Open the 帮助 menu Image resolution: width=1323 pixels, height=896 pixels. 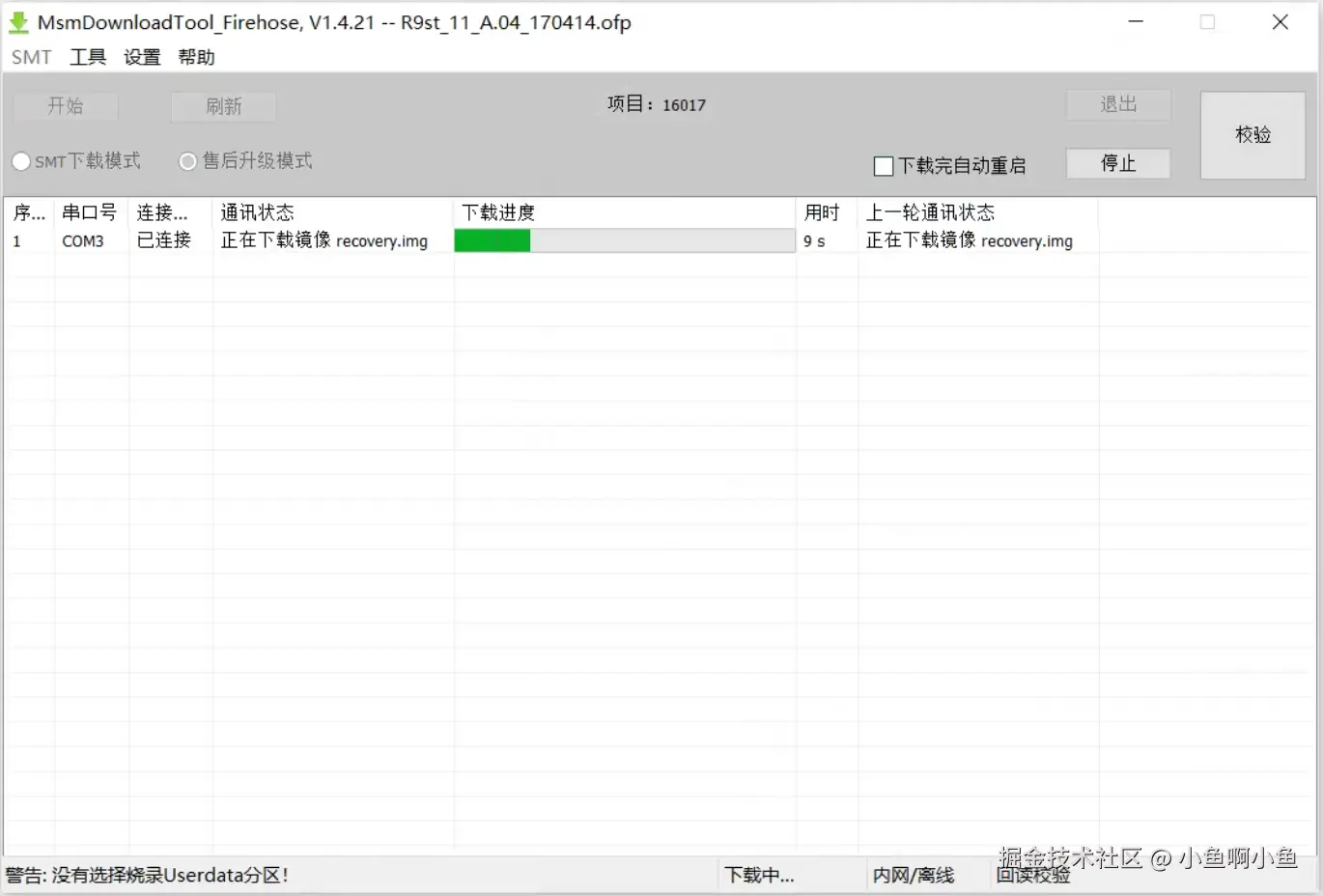click(x=196, y=57)
